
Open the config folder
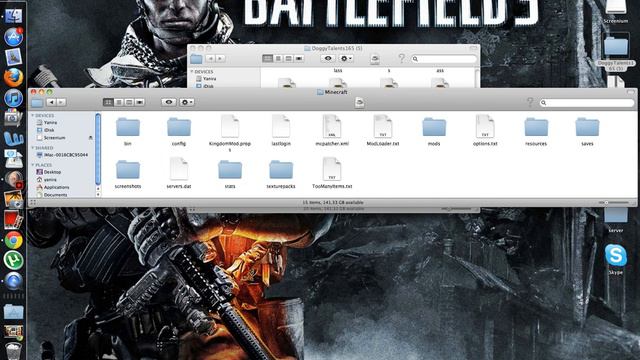point(179,127)
